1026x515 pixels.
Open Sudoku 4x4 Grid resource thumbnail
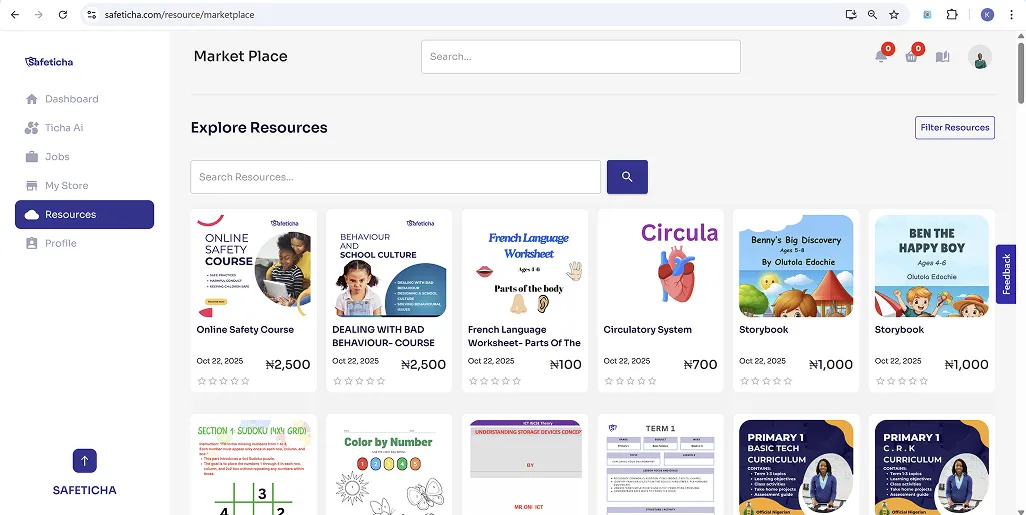tap(253, 467)
